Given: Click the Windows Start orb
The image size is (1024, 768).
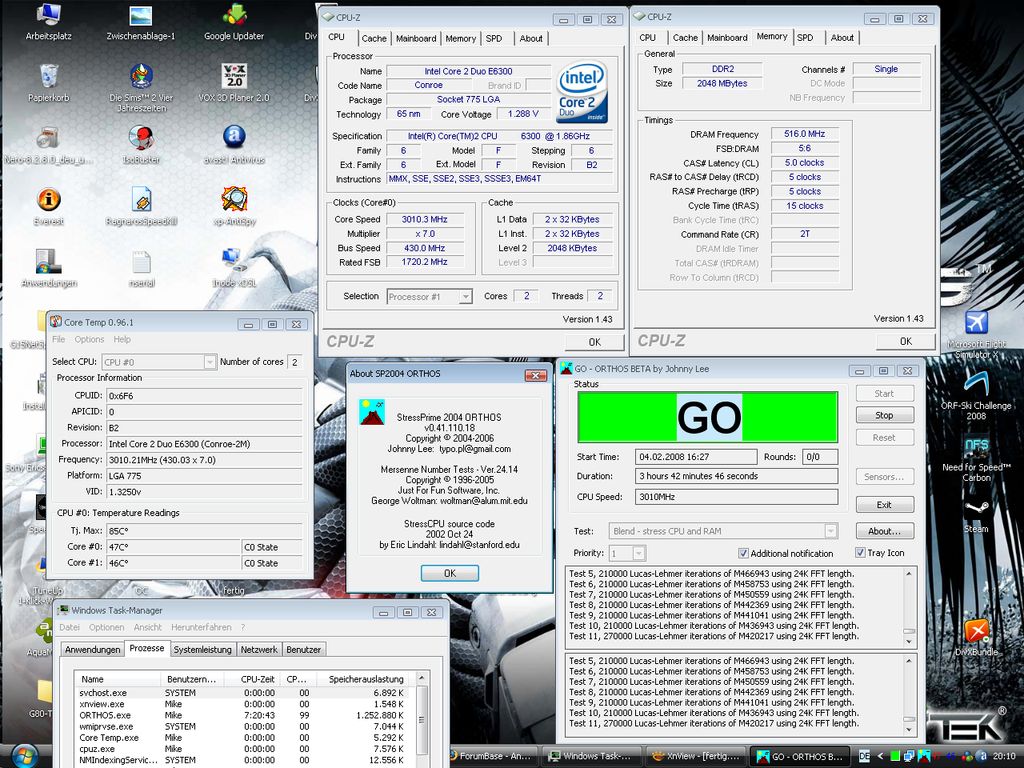Looking at the screenshot, I should [x=24, y=756].
